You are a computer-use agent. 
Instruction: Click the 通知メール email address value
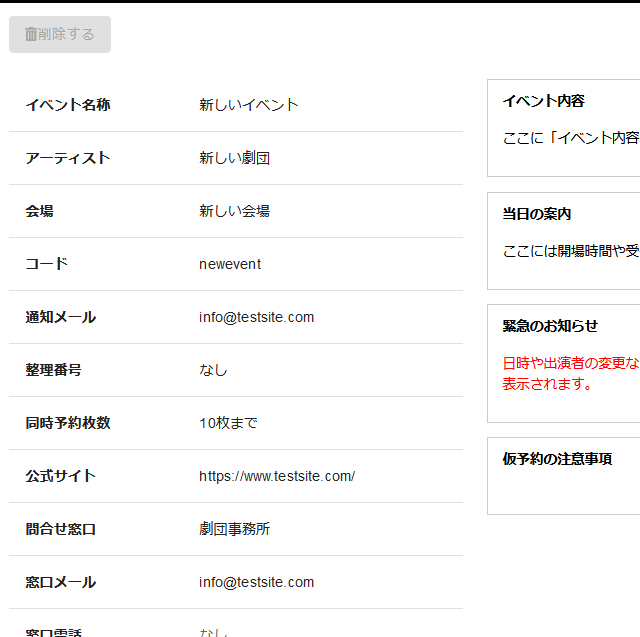click(256, 317)
